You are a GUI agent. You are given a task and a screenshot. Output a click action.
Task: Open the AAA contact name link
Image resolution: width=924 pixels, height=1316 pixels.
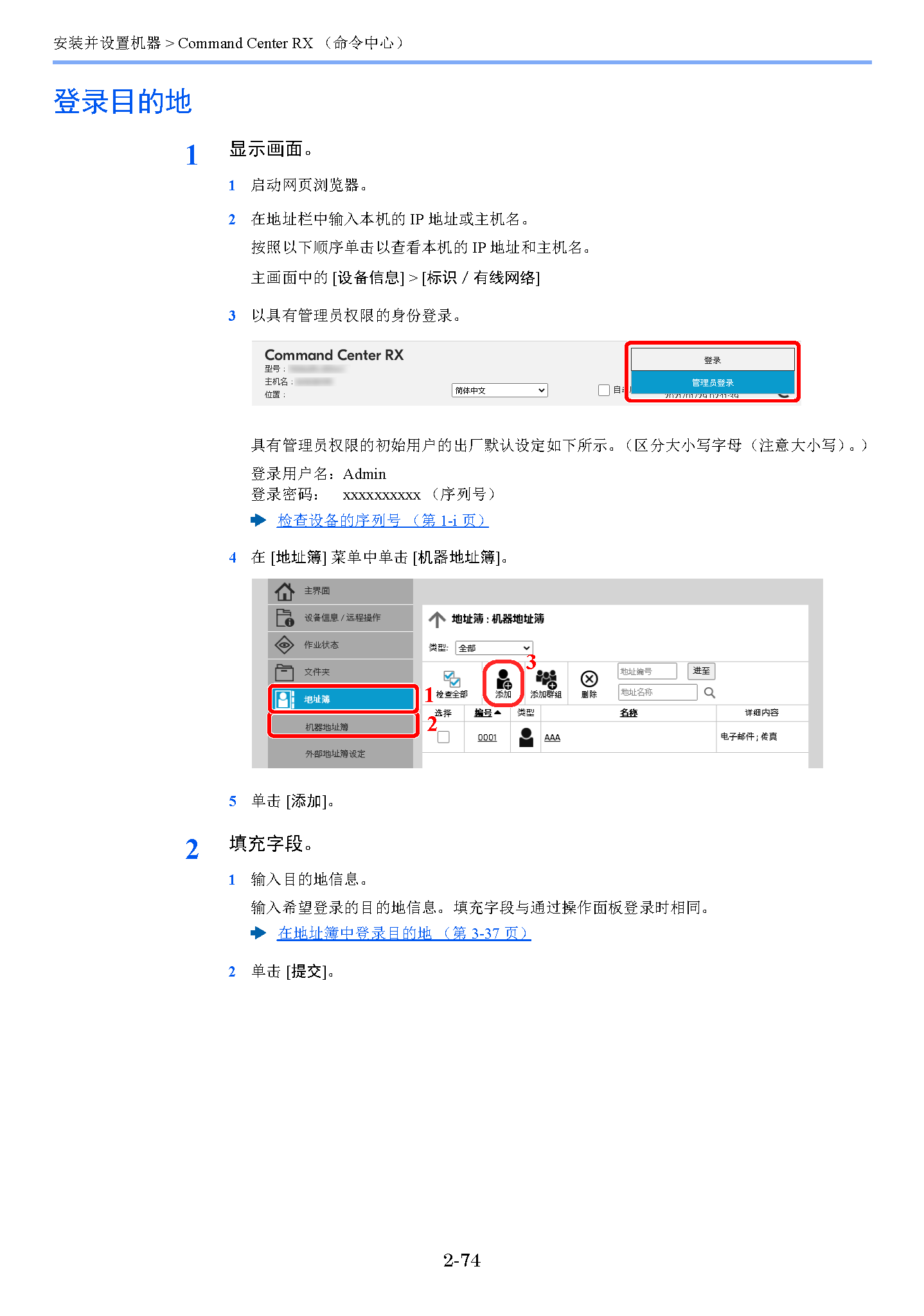[552, 737]
